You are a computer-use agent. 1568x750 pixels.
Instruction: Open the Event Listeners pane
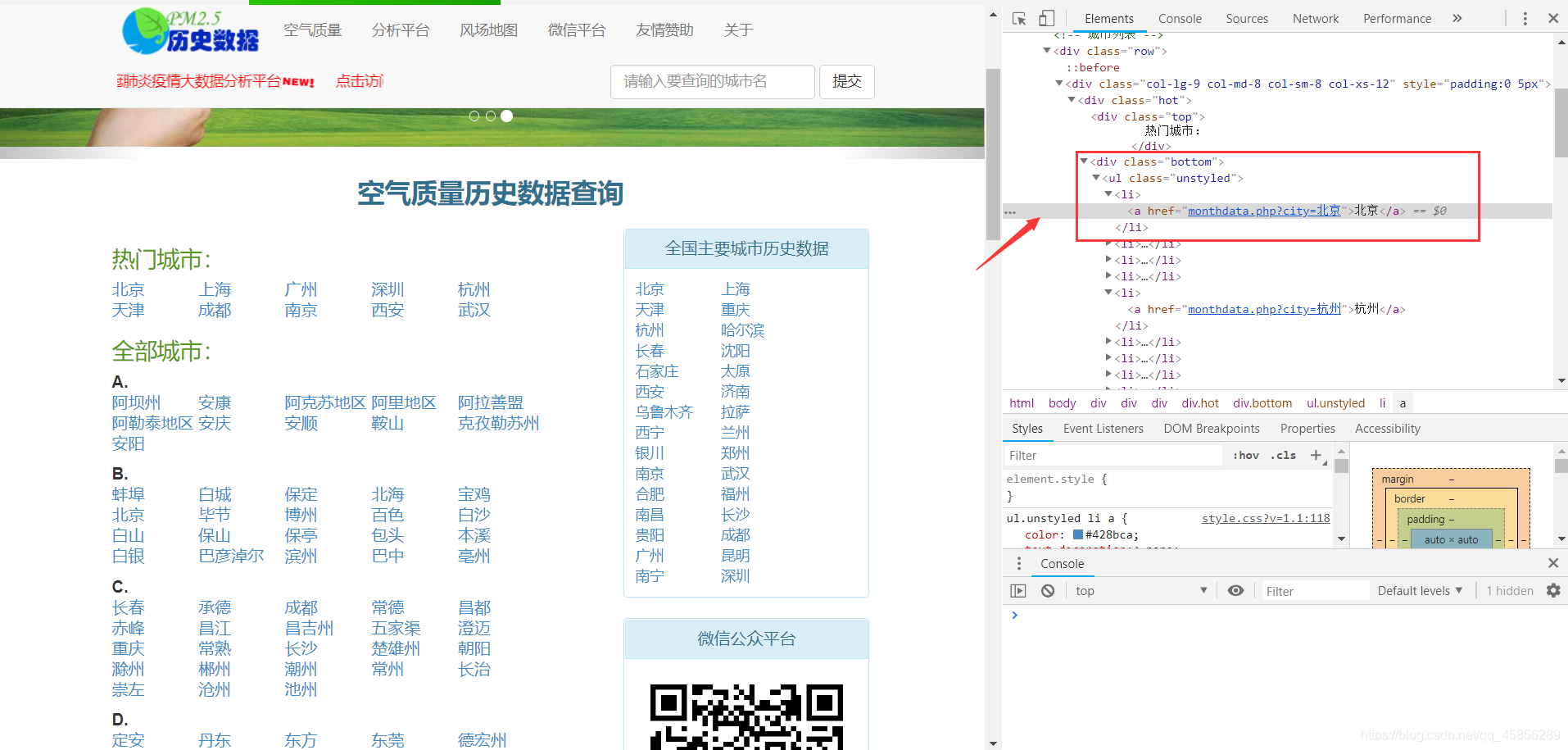coord(1103,428)
